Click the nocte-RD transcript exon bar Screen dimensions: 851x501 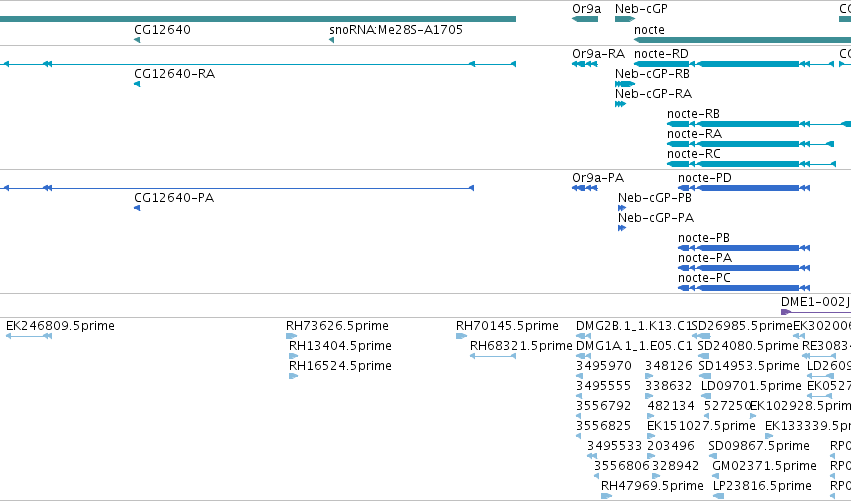pos(748,64)
